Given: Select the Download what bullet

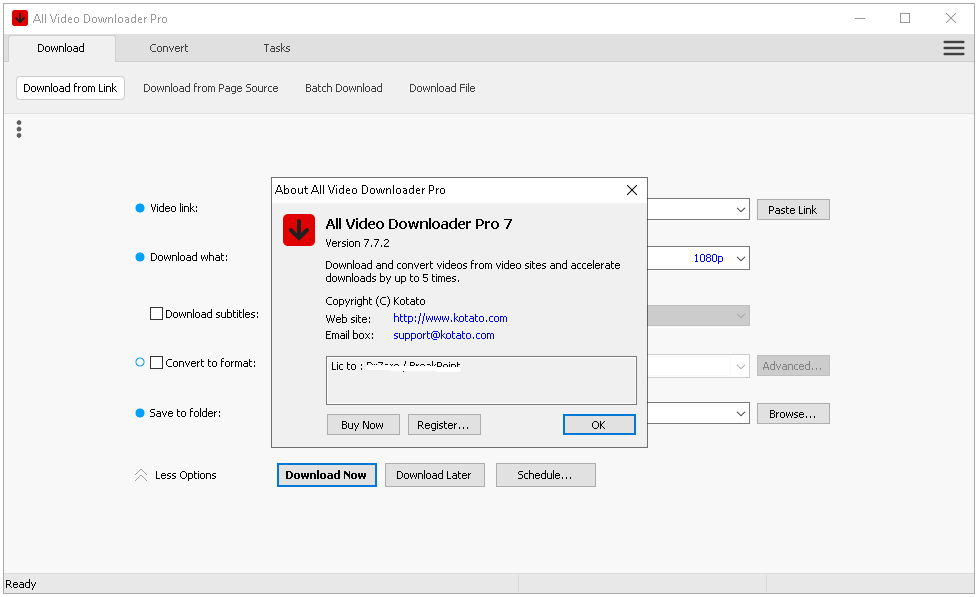Looking at the screenshot, I should click(140, 257).
